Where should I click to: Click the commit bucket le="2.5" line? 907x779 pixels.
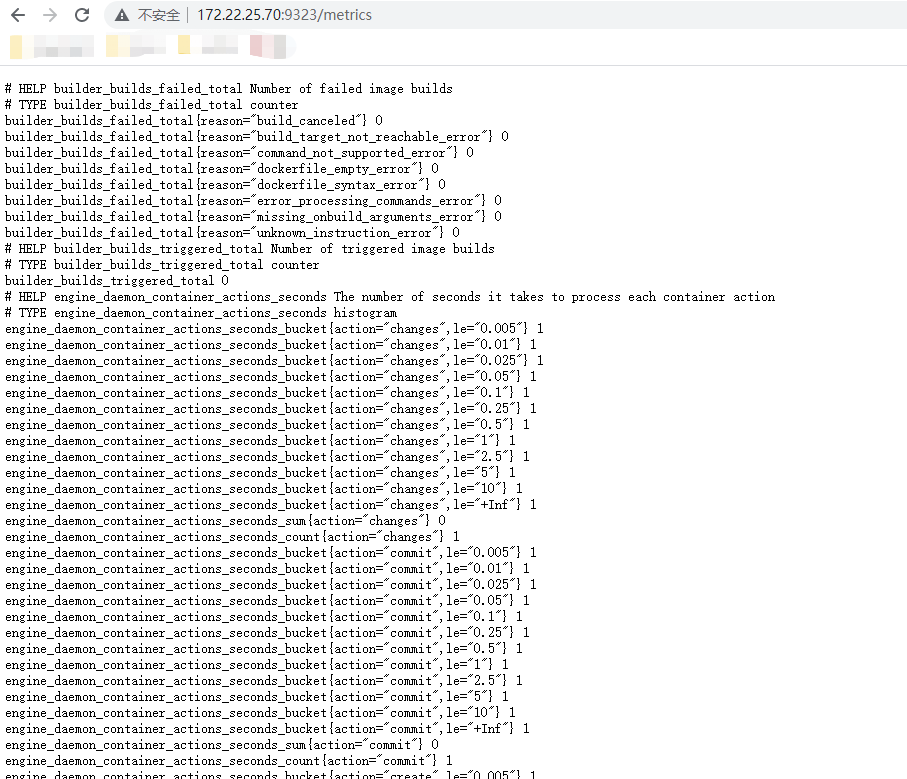point(264,681)
